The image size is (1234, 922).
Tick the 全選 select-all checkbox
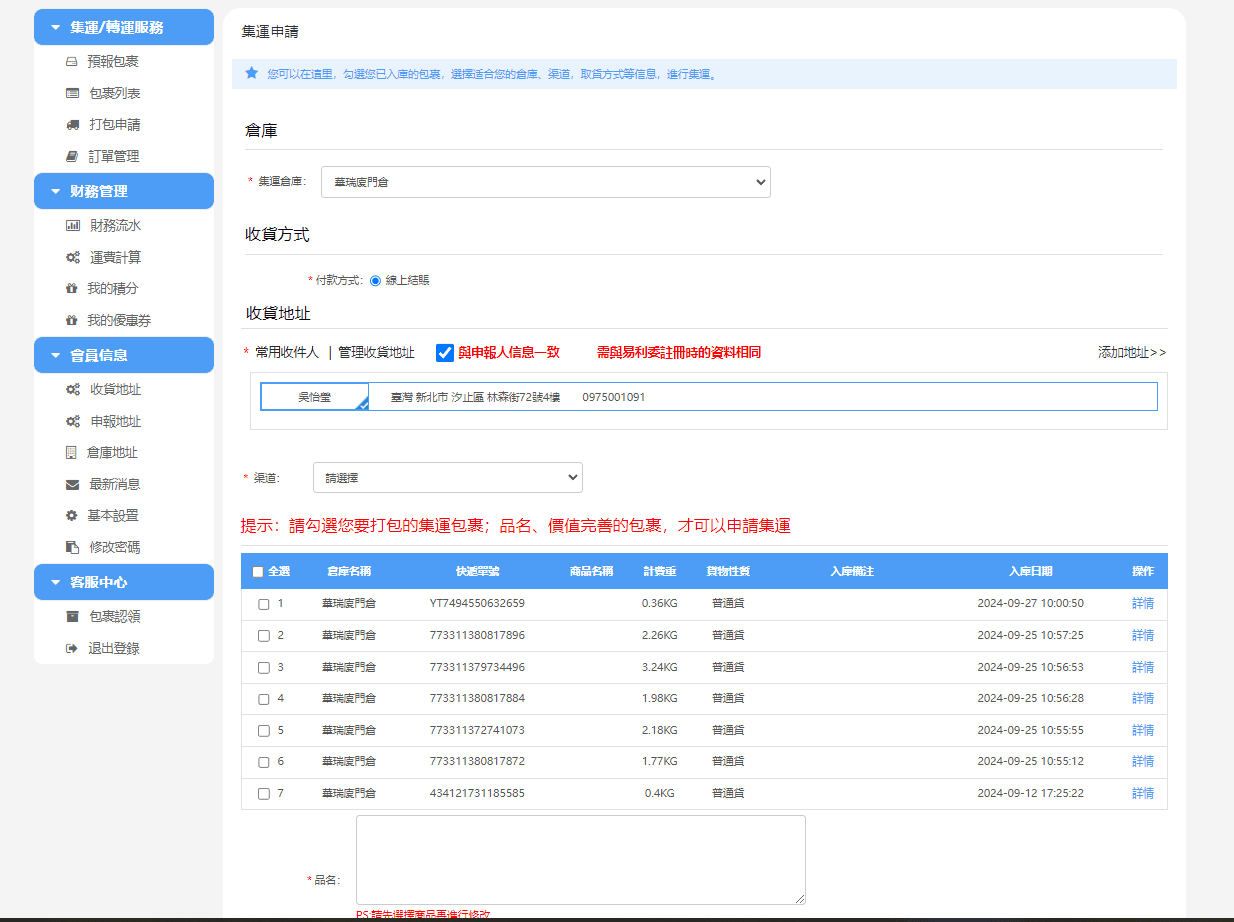click(x=258, y=572)
